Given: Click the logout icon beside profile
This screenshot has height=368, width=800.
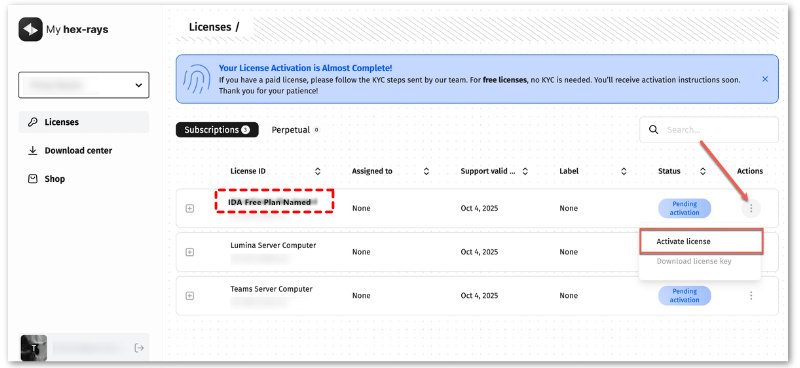Looking at the screenshot, I should pyautogui.click(x=138, y=348).
